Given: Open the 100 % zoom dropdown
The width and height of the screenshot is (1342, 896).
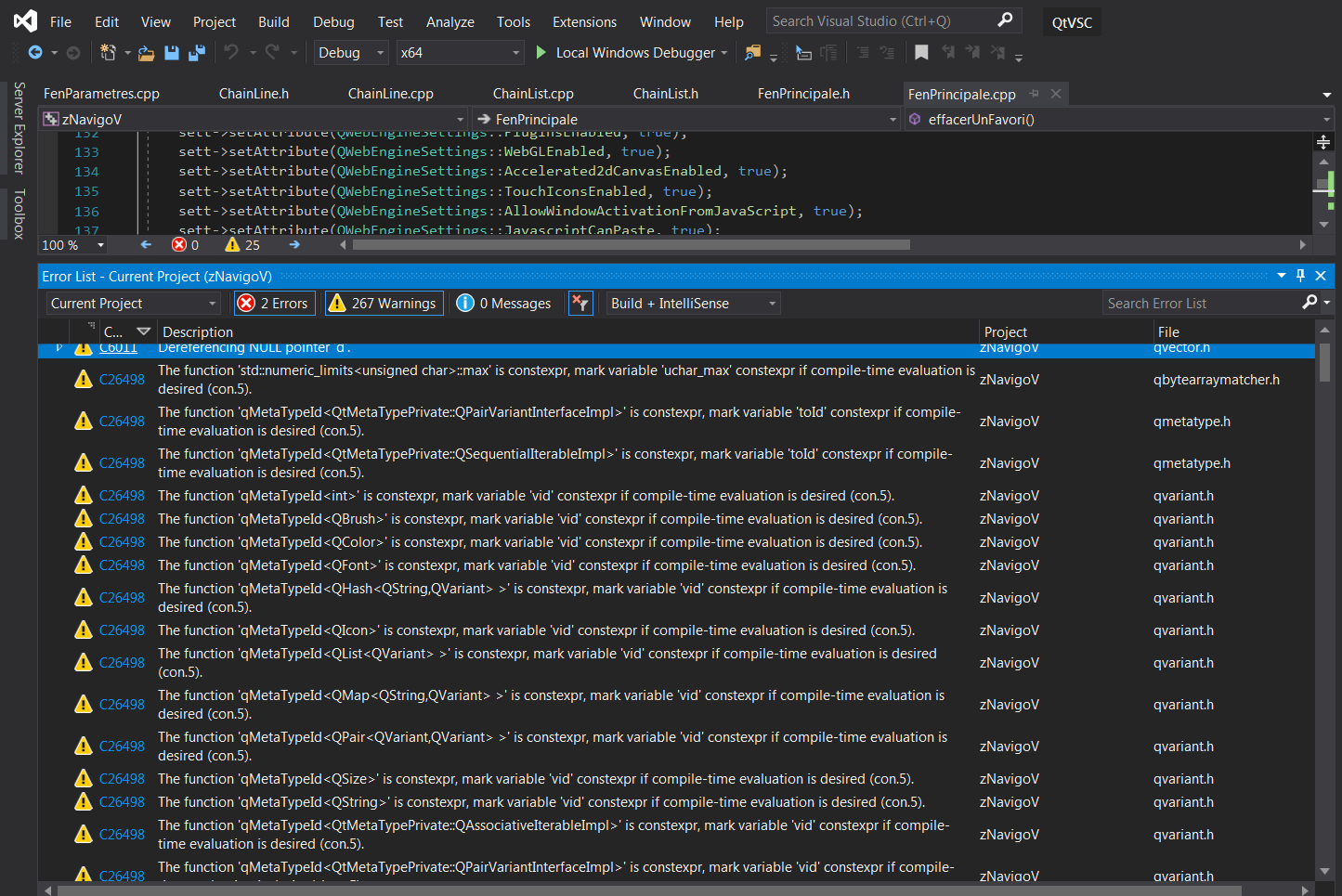Looking at the screenshot, I should [x=73, y=245].
